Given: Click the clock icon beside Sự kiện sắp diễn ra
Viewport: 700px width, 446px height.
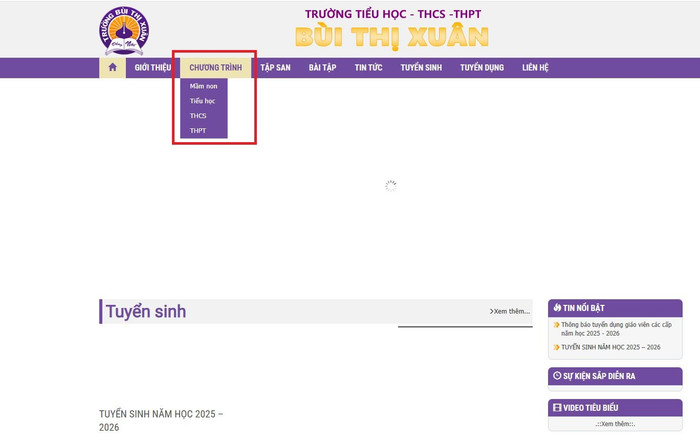Looking at the screenshot, I should 557,376.
